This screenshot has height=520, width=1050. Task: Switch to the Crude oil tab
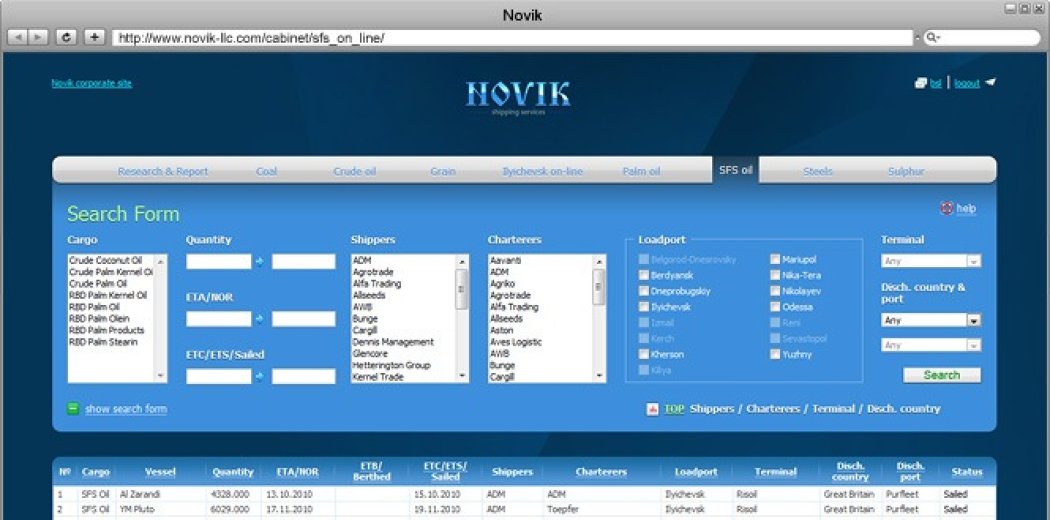click(x=354, y=171)
